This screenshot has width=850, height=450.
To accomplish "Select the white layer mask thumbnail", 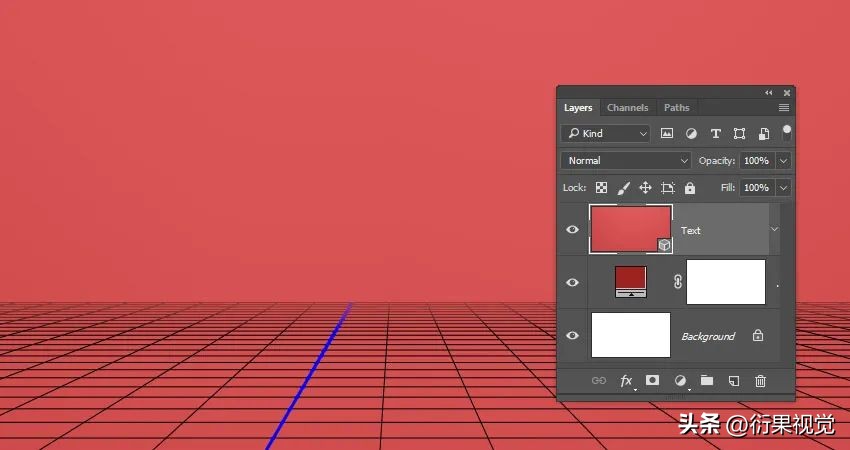I will [x=726, y=282].
